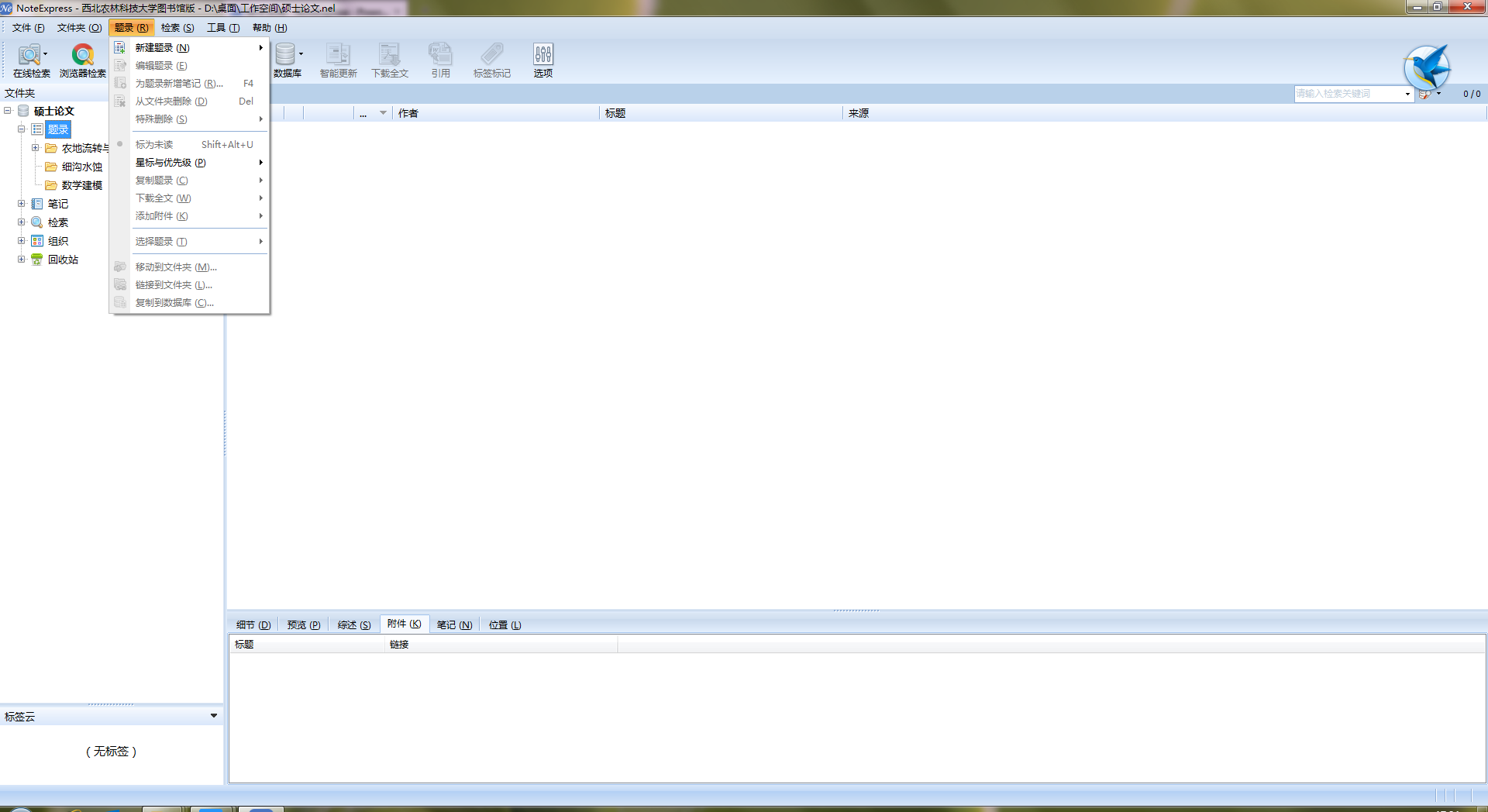Open the 选项 options settings

[542, 60]
